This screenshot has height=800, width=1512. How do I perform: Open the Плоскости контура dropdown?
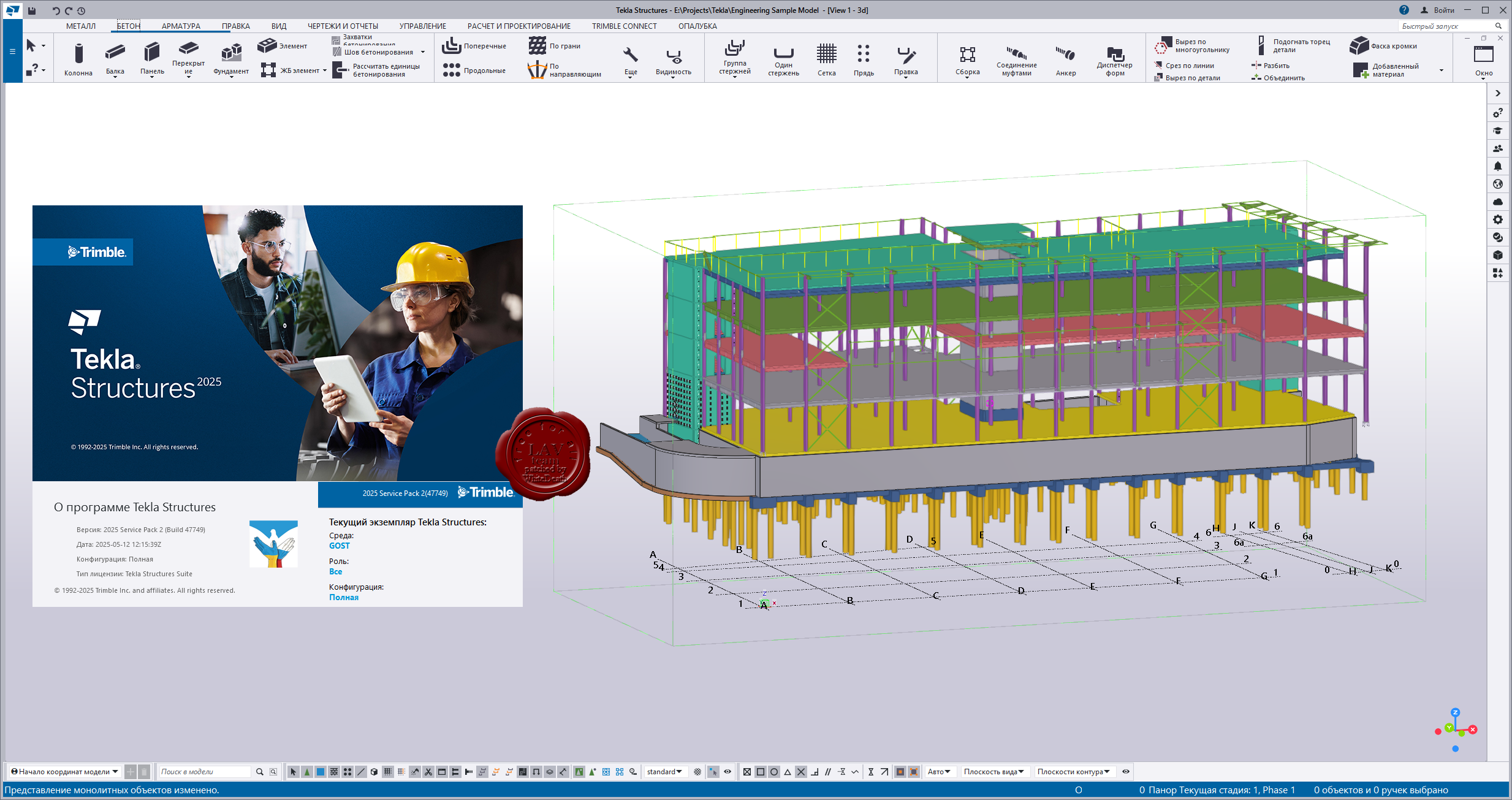(1074, 772)
